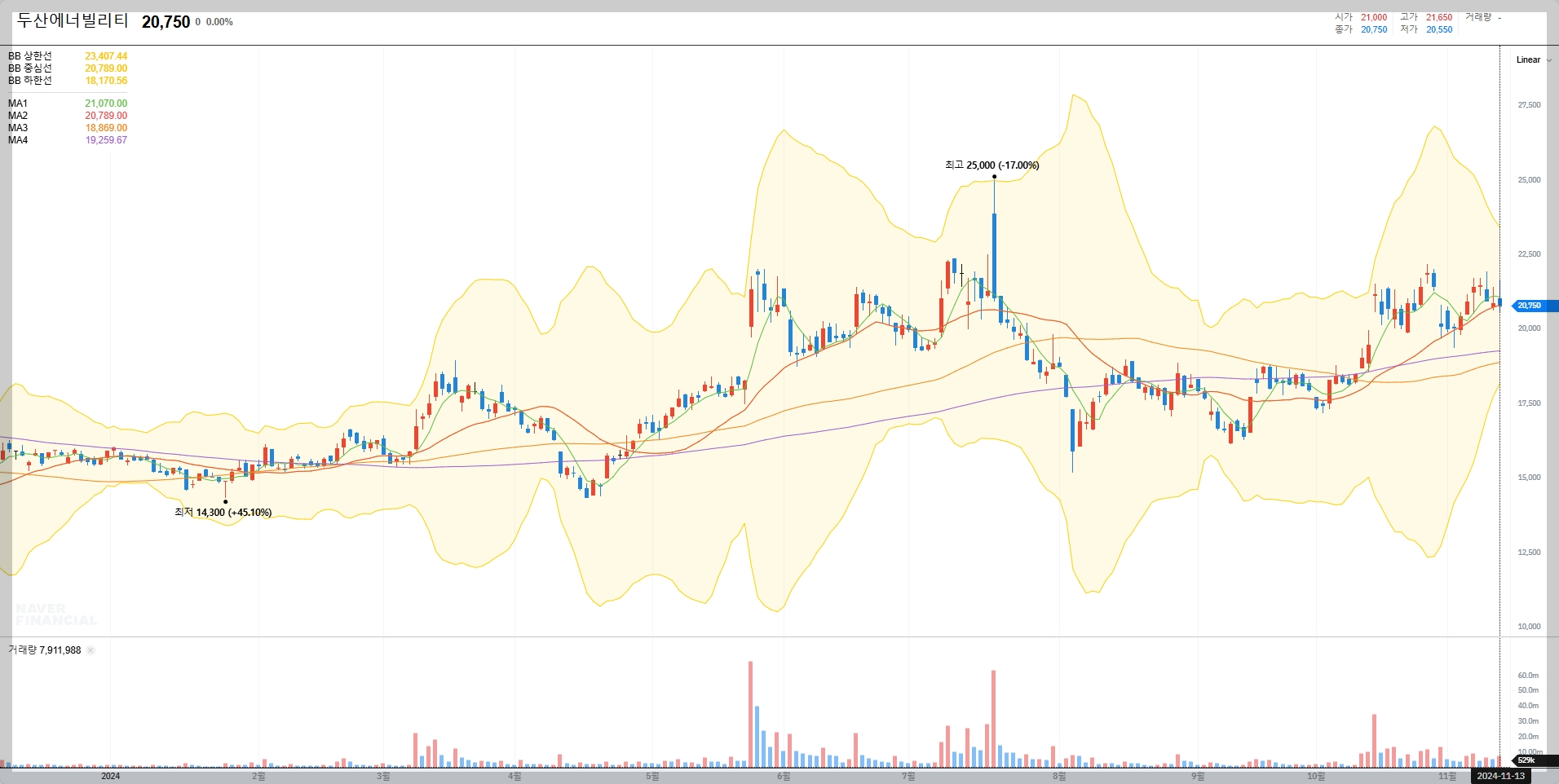Viewport: 1559px width, 784px height.
Task: Select the BB 하한선 legend entry
Action: 30,81
